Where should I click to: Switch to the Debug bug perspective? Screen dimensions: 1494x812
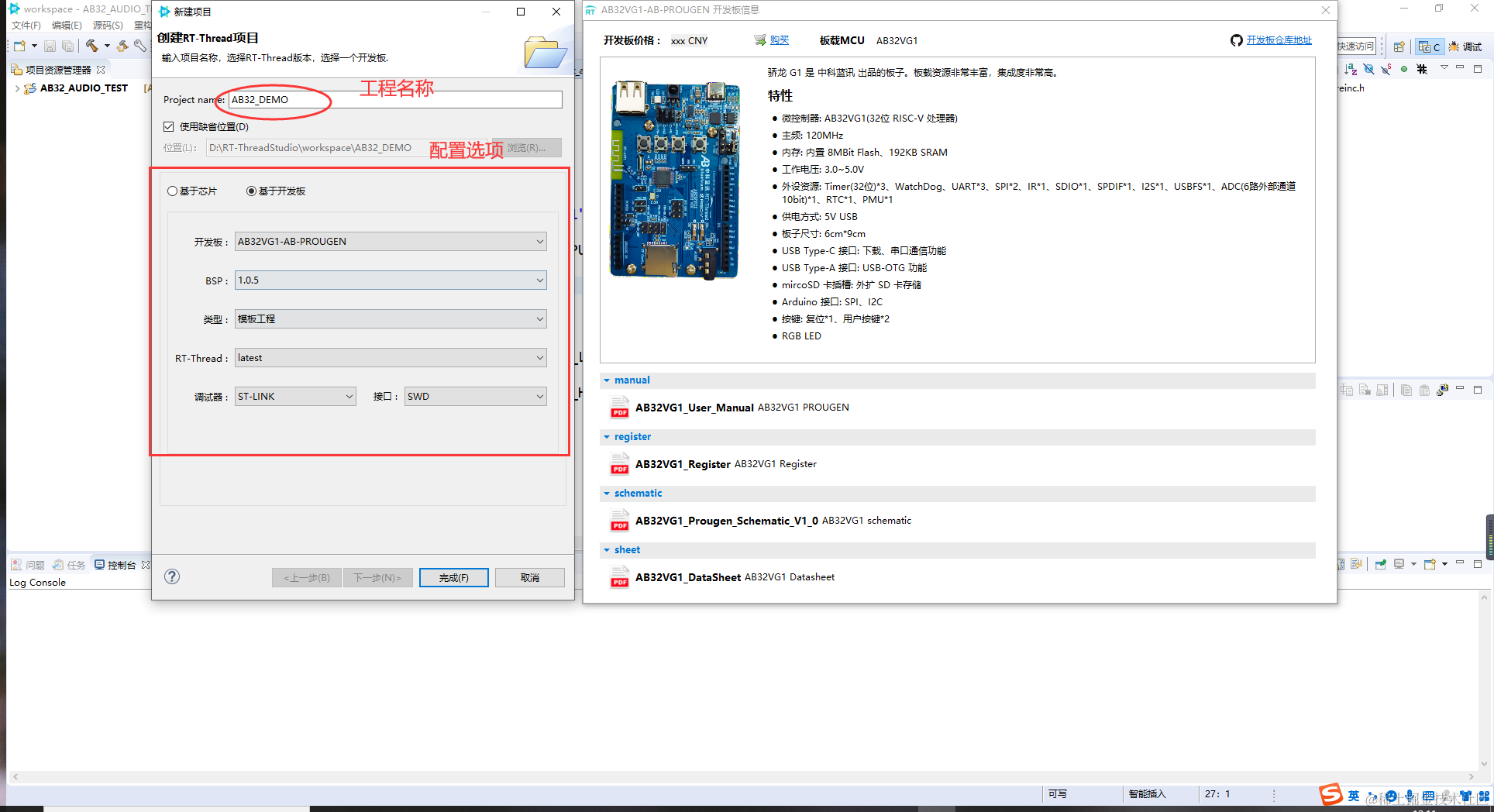click(x=1465, y=46)
